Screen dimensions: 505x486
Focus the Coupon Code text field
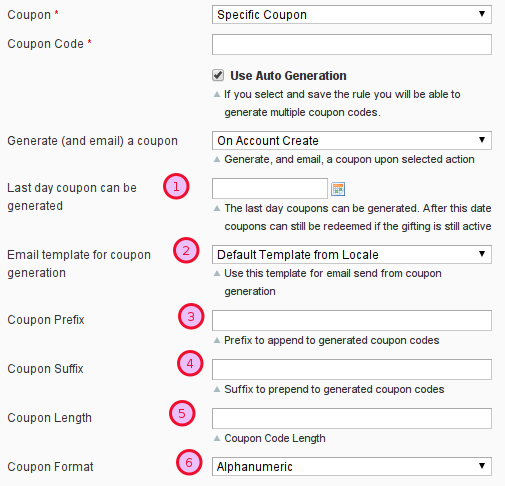[x=352, y=44]
